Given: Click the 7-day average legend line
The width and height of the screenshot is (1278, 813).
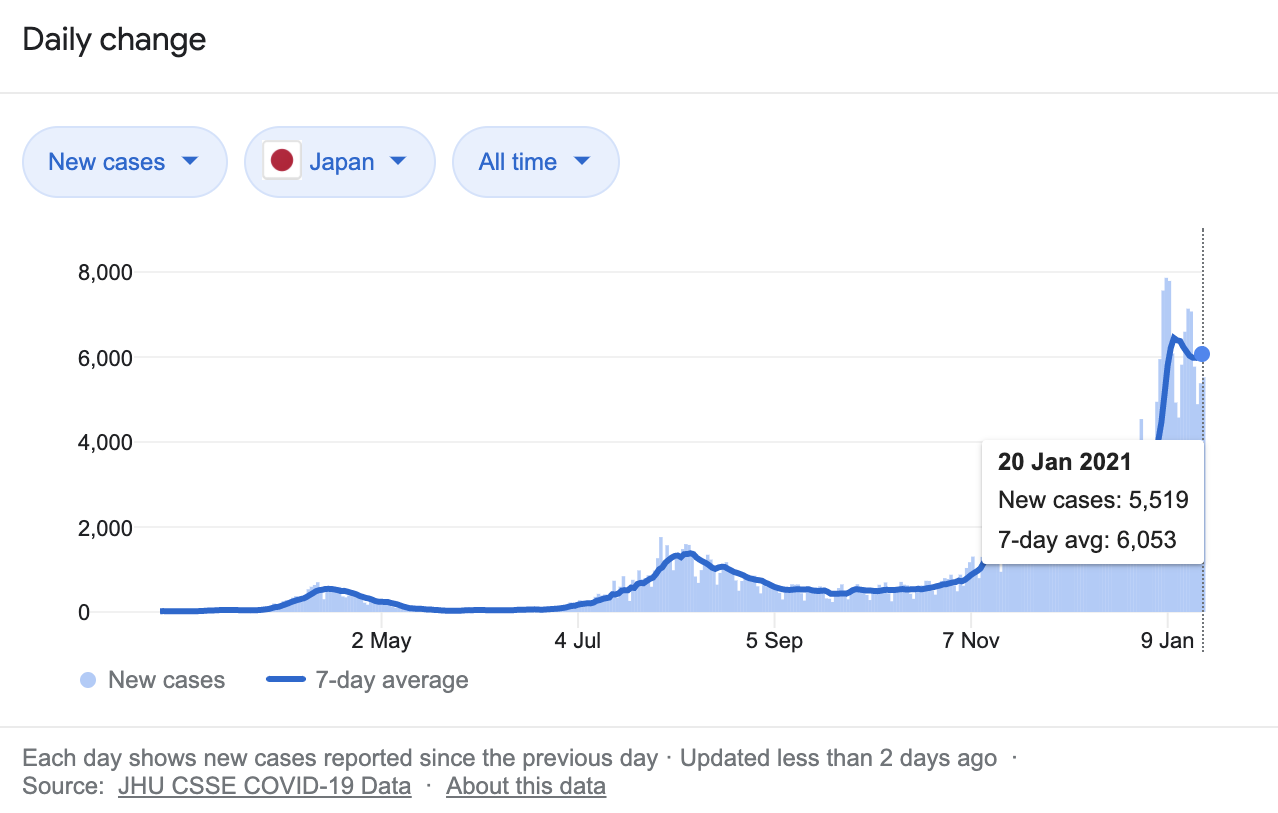Looking at the screenshot, I should tap(285, 681).
